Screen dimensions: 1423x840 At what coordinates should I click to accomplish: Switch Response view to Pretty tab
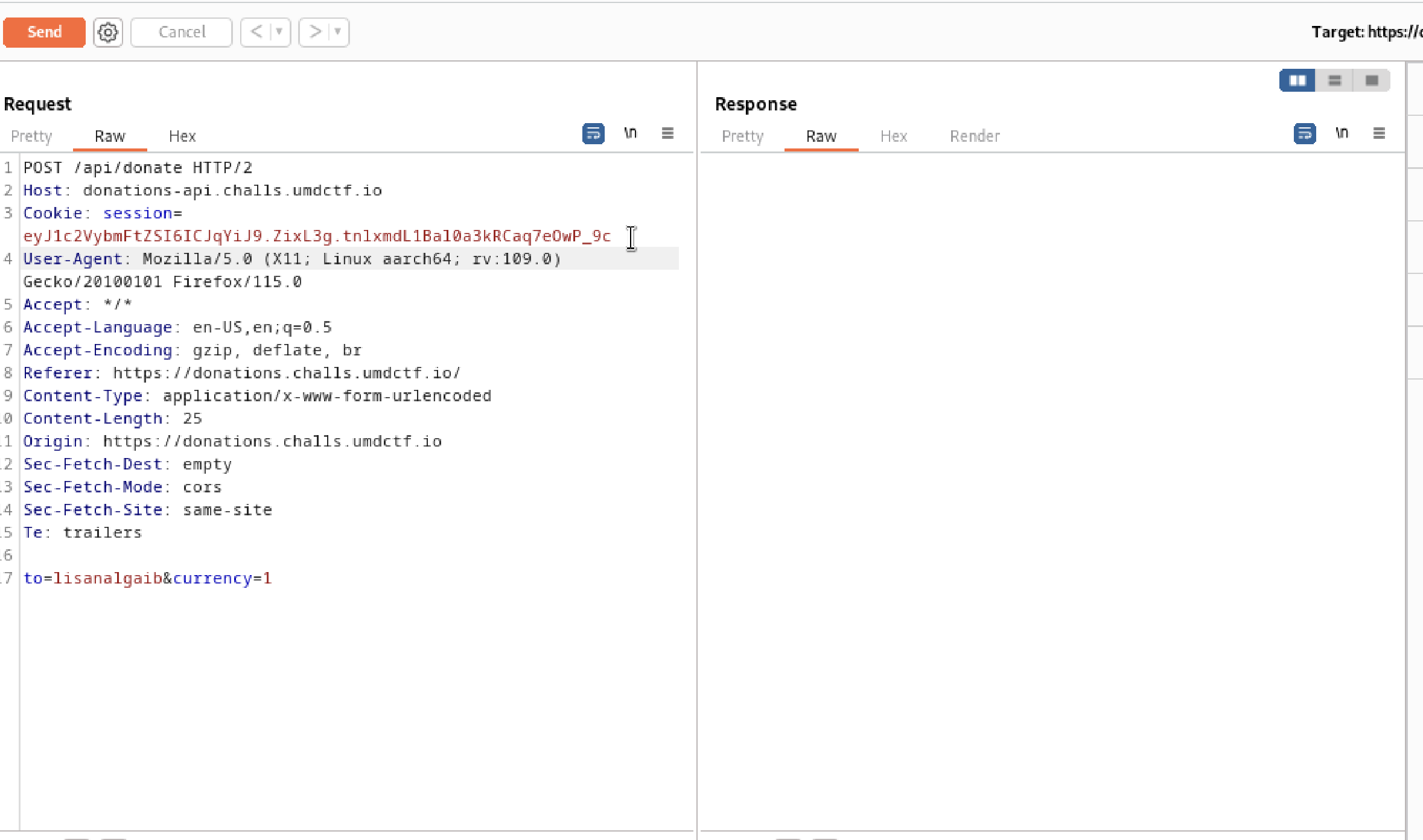[743, 136]
